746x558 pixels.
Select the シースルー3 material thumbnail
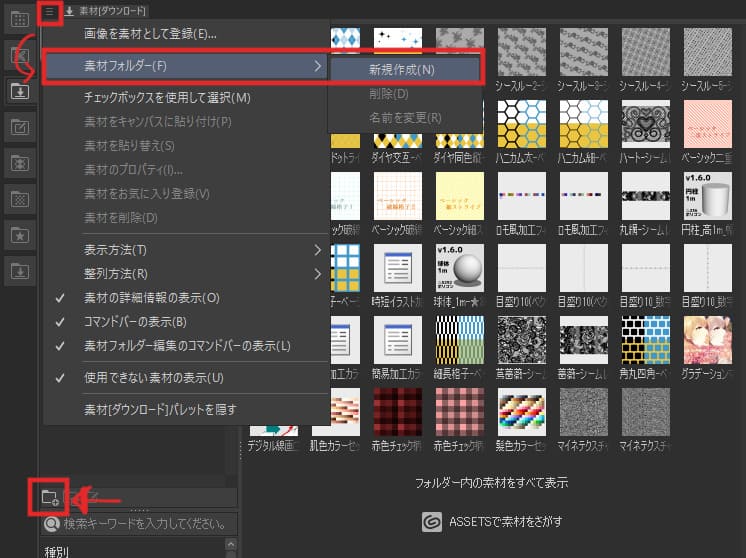pyautogui.click(x=584, y=52)
